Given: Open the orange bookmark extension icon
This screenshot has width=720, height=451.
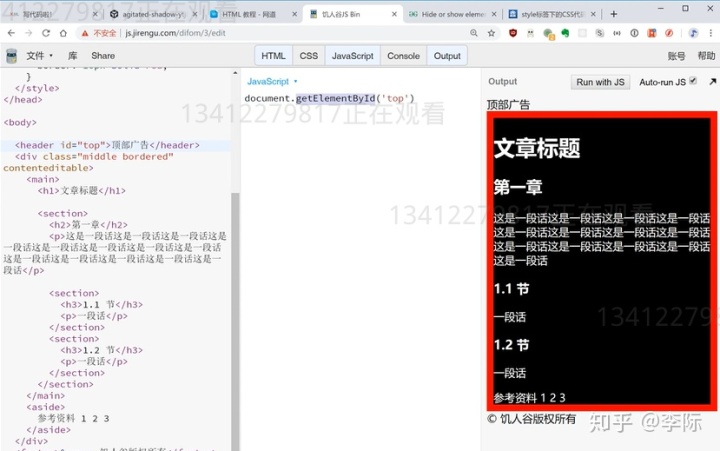Looking at the screenshot, I should pyautogui.click(x=652, y=33).
